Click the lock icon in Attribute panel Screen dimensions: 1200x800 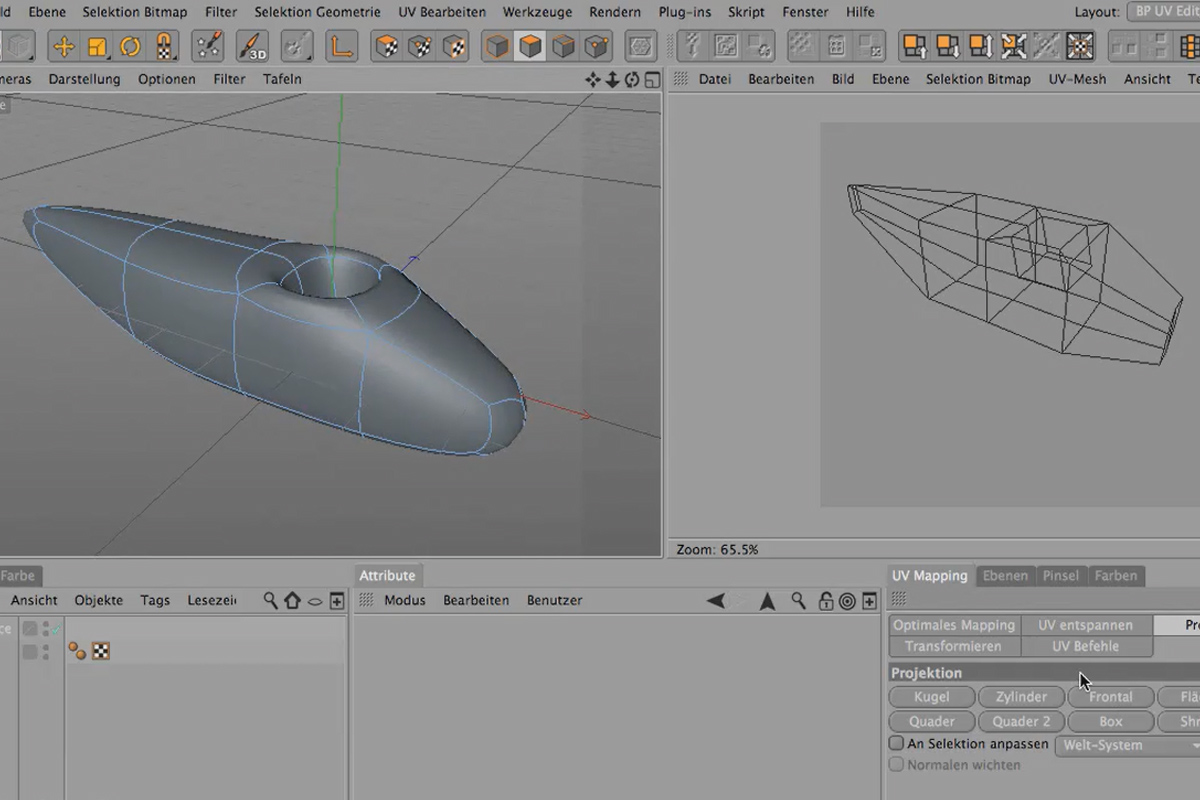[825, 601]
